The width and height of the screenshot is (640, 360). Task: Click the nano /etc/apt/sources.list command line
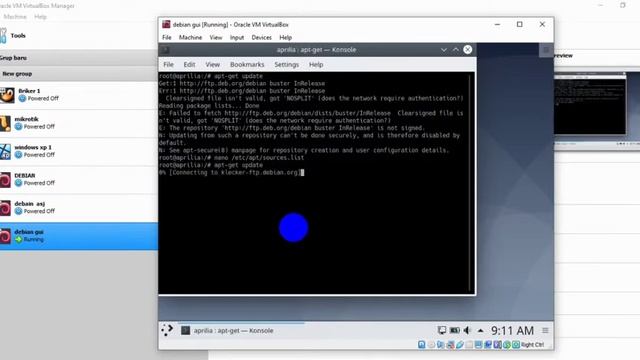(231, 158)
